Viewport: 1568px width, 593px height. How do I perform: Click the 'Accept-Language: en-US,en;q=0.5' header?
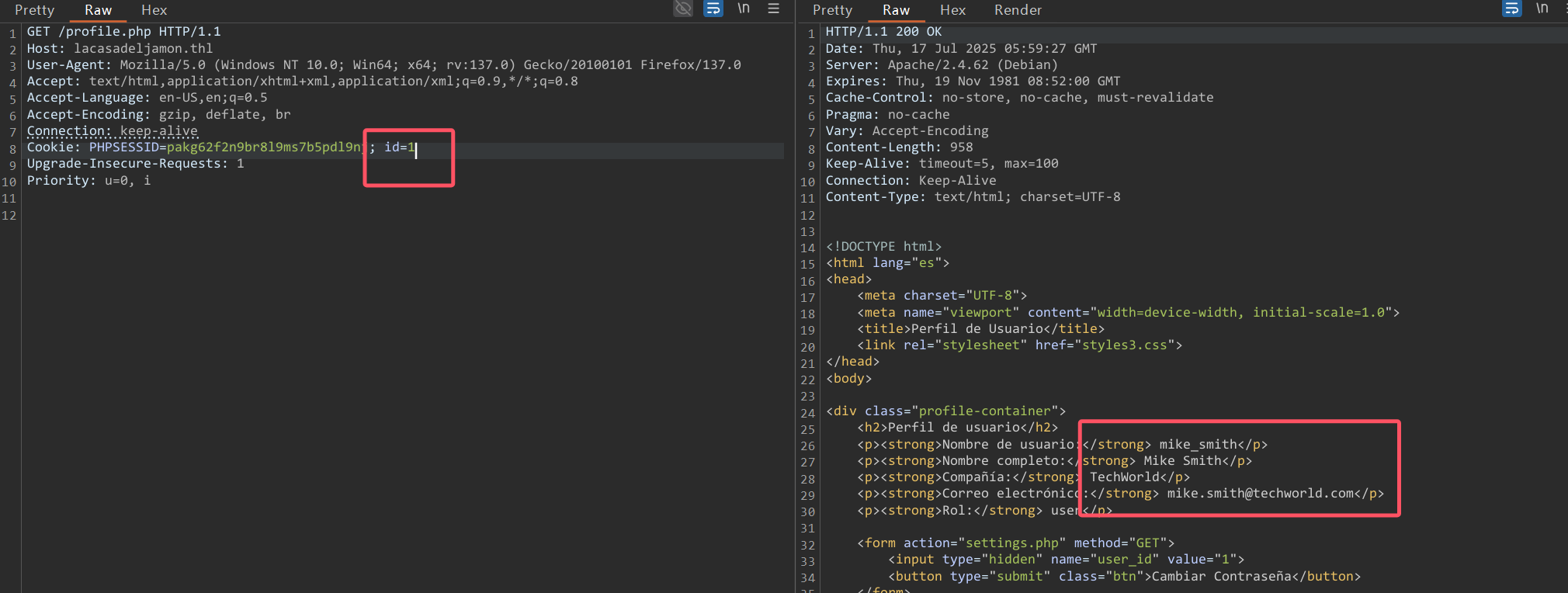point(147,98)
